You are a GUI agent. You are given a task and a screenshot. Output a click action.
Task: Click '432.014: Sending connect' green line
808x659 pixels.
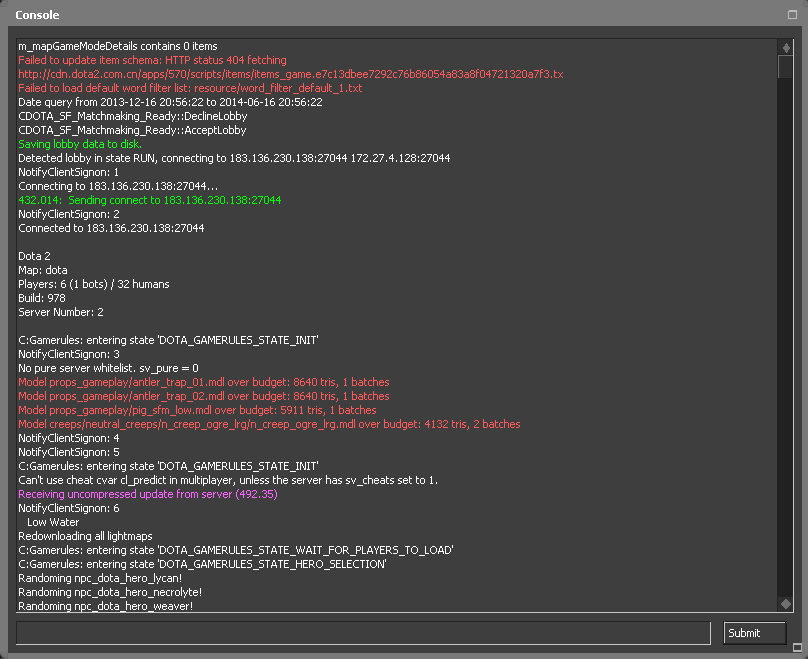tap(149, 200)
